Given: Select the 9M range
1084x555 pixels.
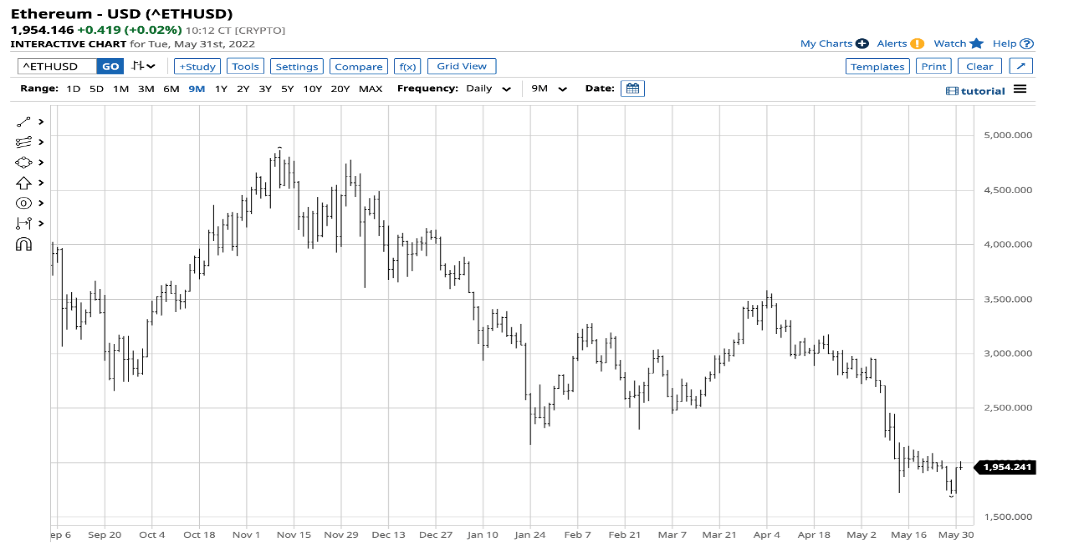Looking at the screenshot, I should click(x=196, y=89).
